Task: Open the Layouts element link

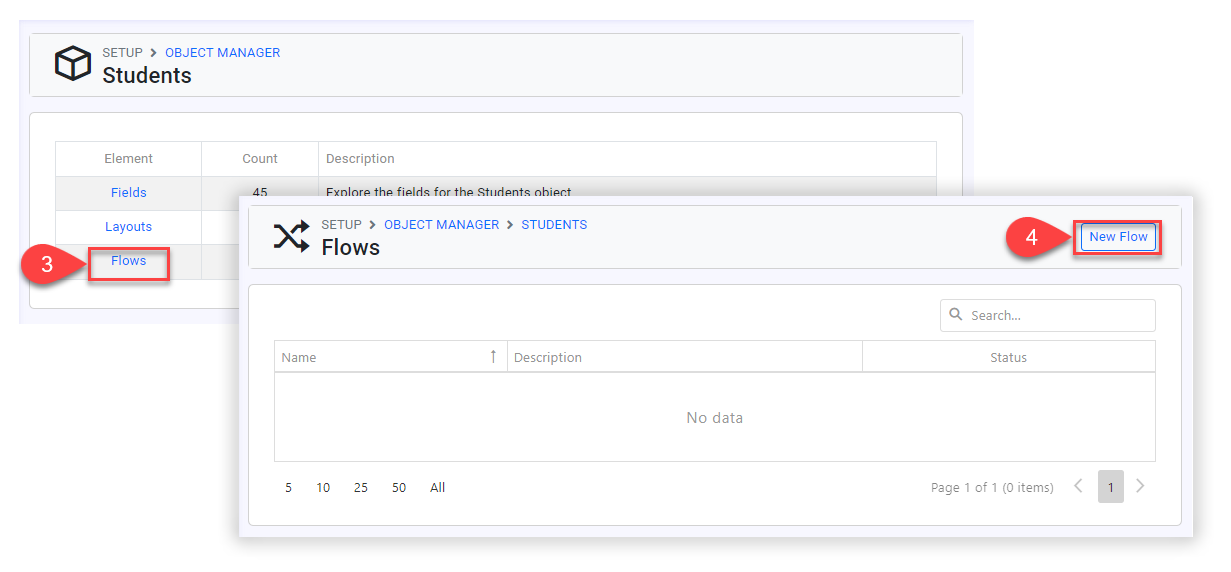Action: click(x=129, y=227)
